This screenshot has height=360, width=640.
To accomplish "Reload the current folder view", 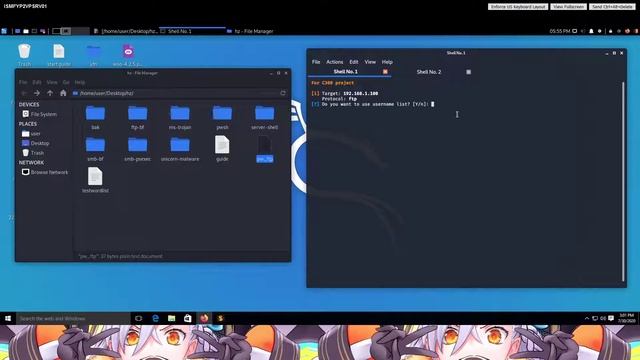I will [x=283, y=93].
